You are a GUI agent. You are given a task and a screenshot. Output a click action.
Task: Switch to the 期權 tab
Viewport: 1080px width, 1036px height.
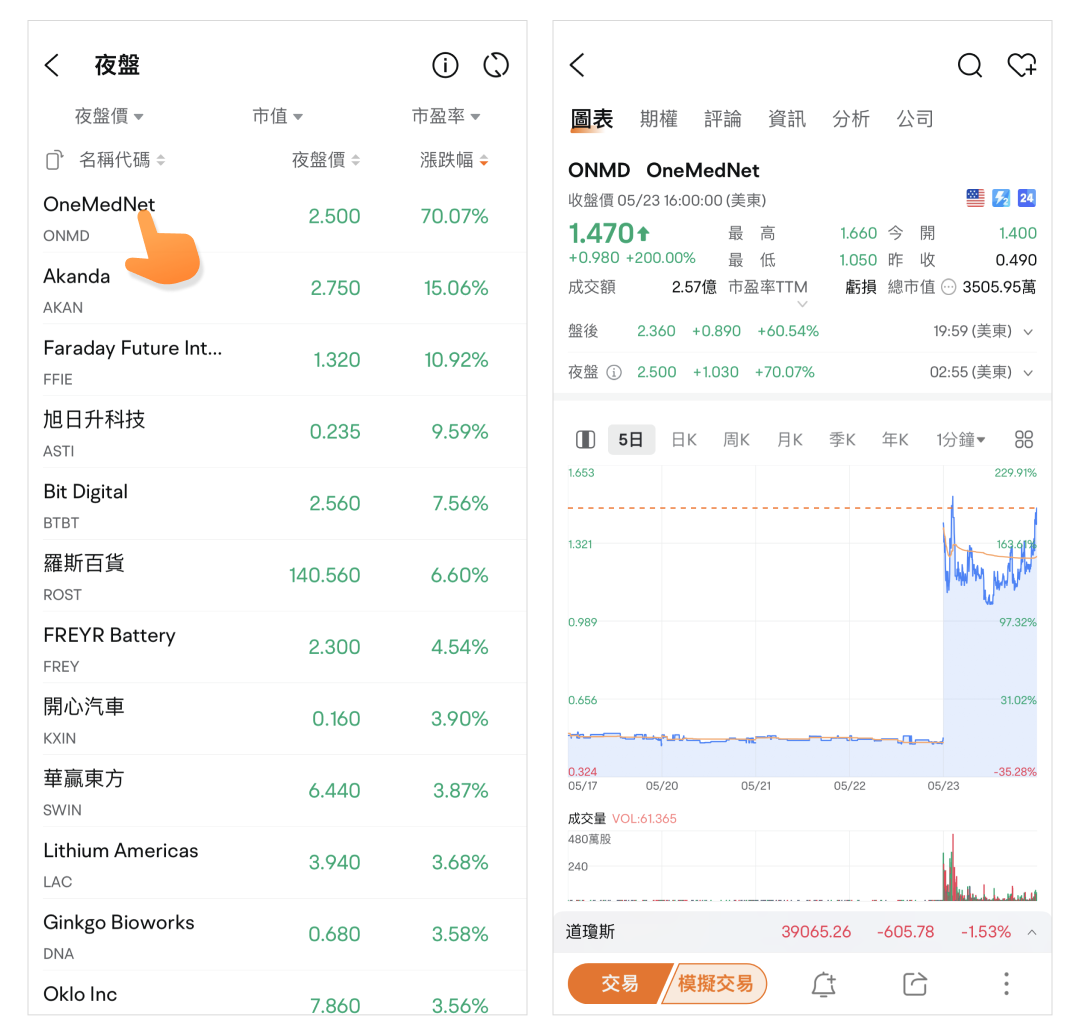tap(658, 119)
